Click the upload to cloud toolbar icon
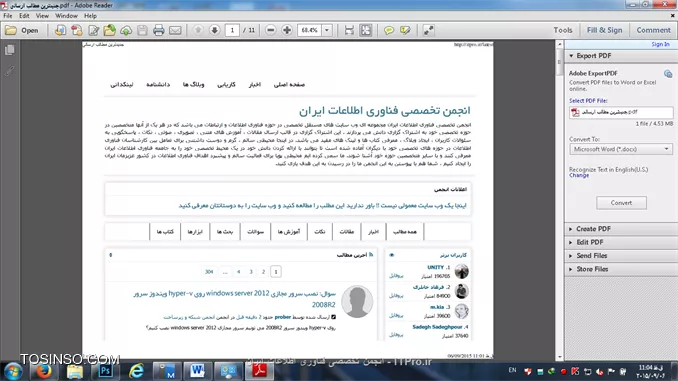This screenshot has width=678, height=381. (x=126, y=30)
